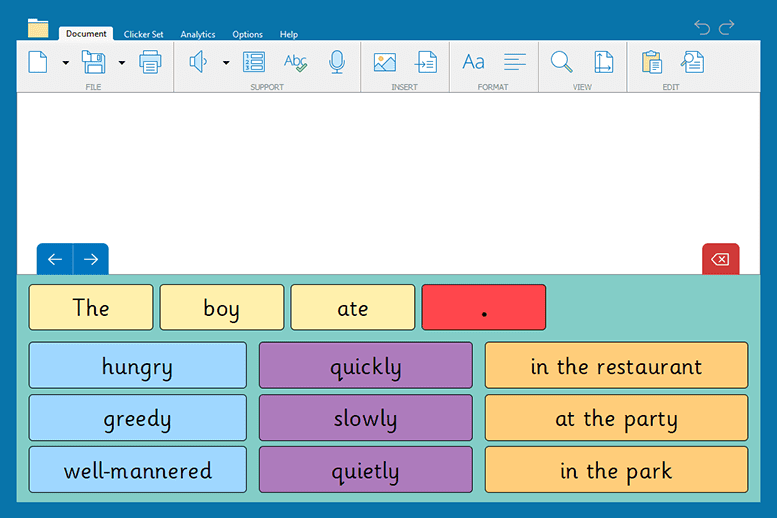Open the speech options dropdown arrow
The image size is (777, 518).
pyautogui.click(x=226, y=63)
